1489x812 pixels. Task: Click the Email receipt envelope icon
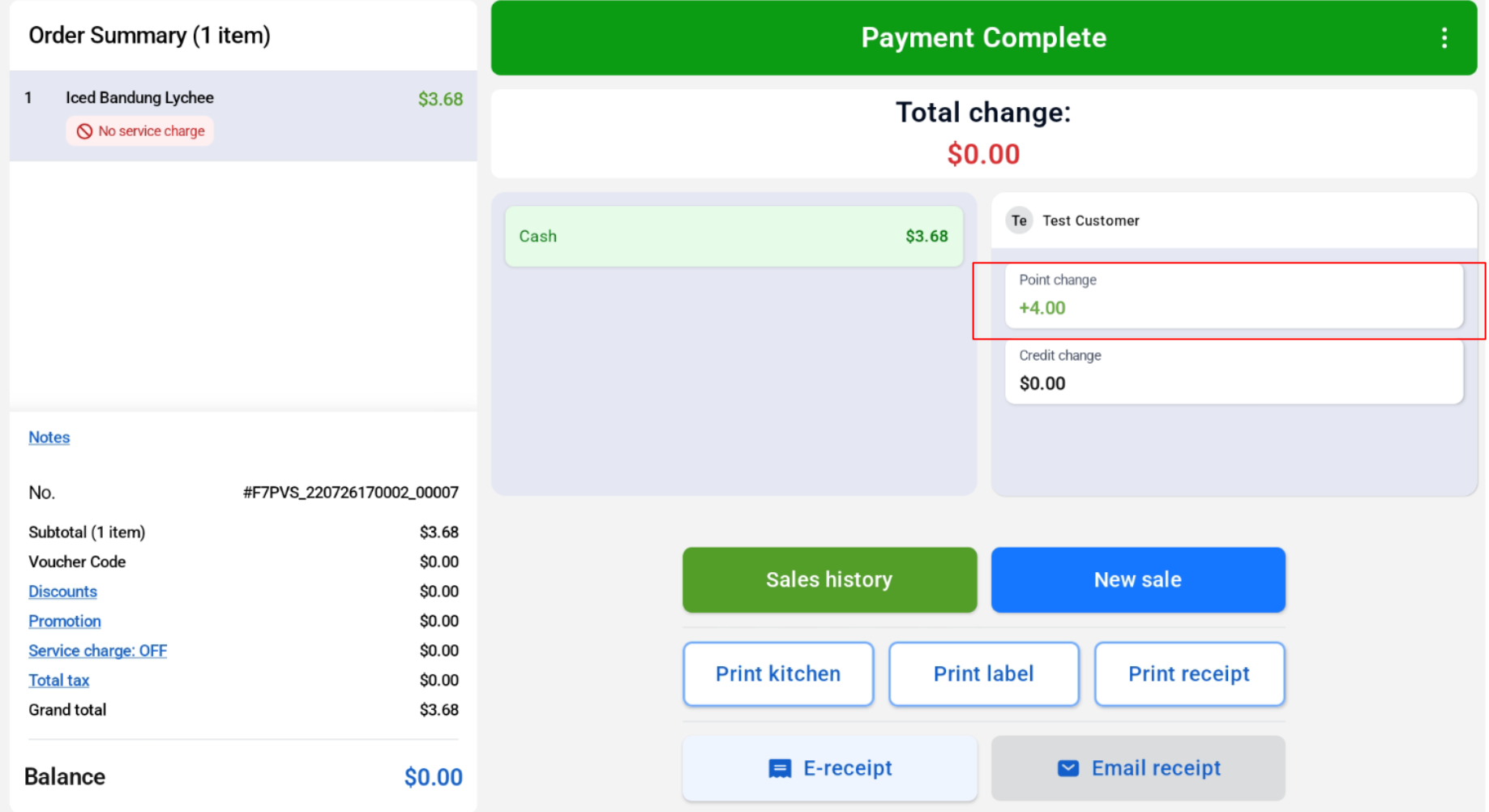click(1068, 768)
